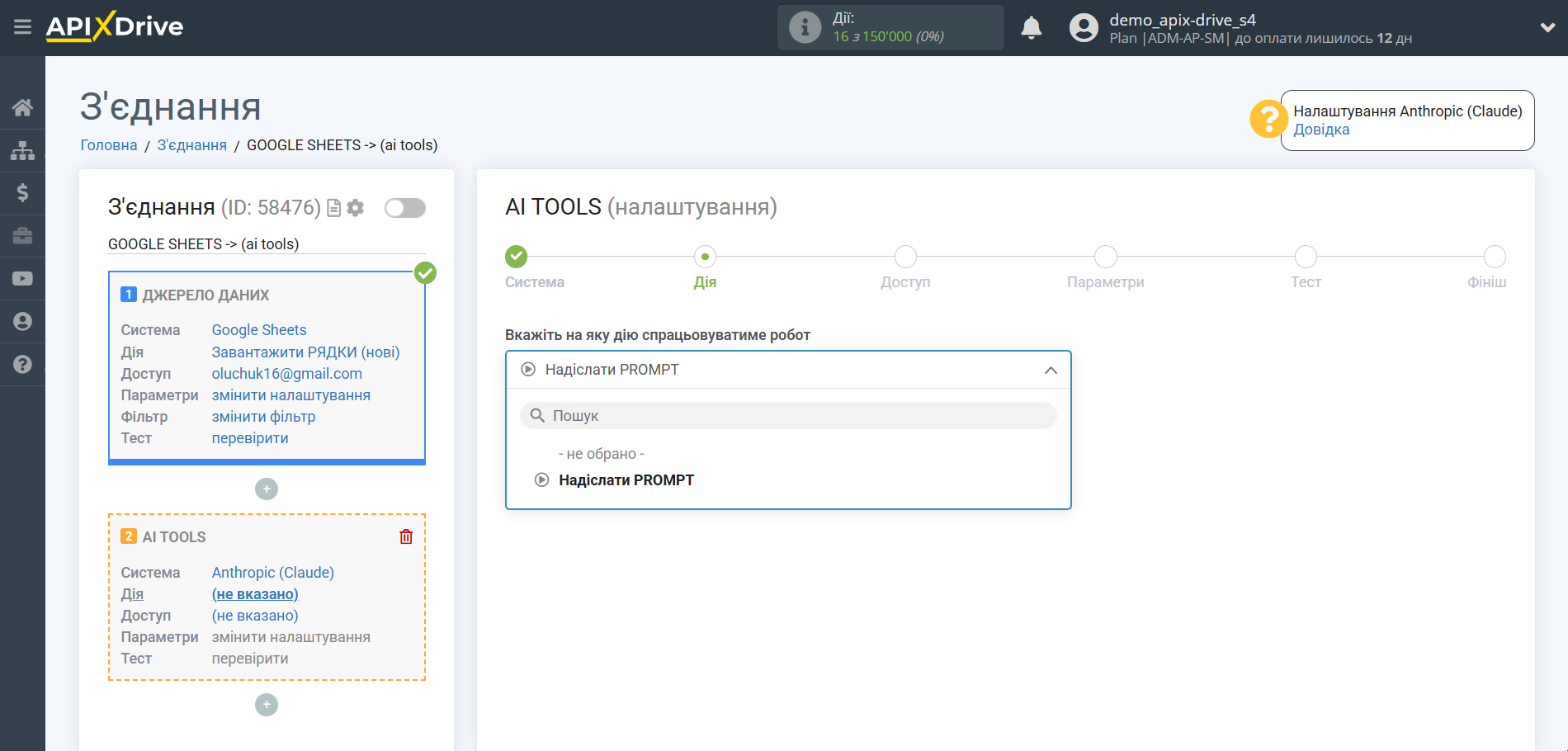This screenshot has height=751, width=1568.
Task: Expand the user account menu chevron
Action: click(1547, 27)
